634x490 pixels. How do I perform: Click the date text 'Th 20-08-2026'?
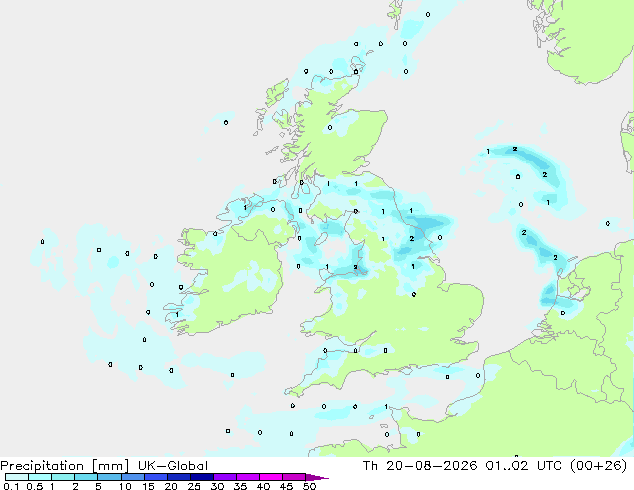pos(420,466)
